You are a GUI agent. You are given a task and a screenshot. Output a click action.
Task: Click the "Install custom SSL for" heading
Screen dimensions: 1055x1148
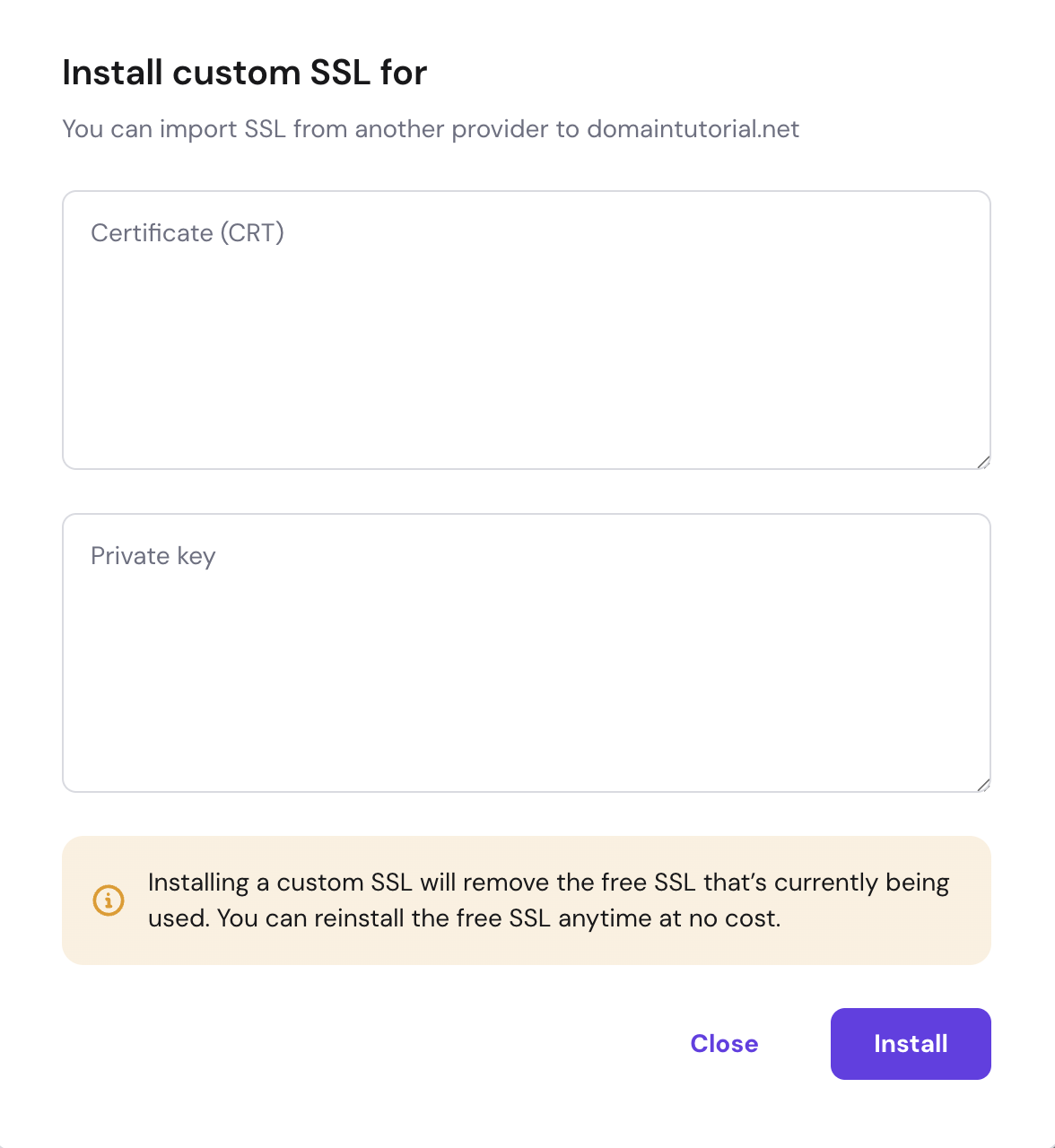244,73
